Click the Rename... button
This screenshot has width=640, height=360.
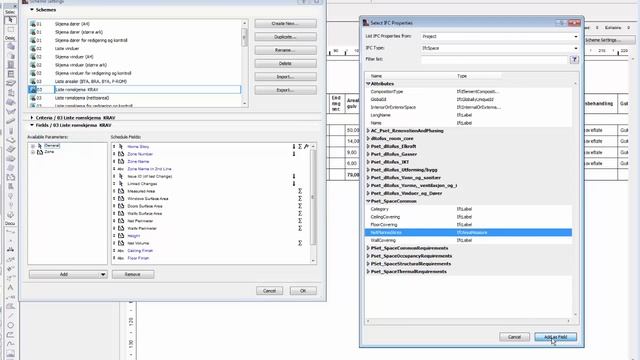[285, 50]
